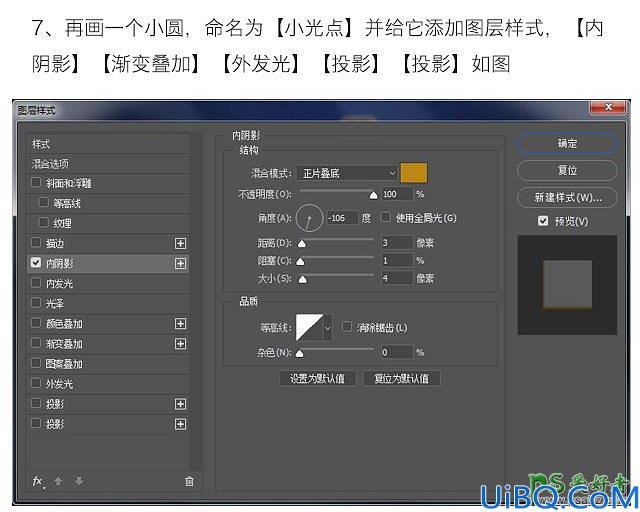Select the 外发光 style row

108,384
